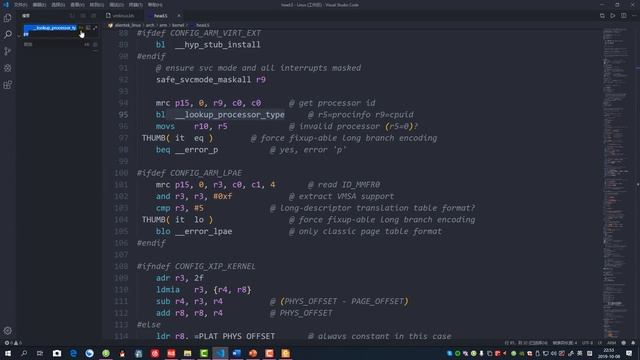Click the line and column indicator in status bar
The height and width of the screenshot is (360, 640).
click(526, 343)
